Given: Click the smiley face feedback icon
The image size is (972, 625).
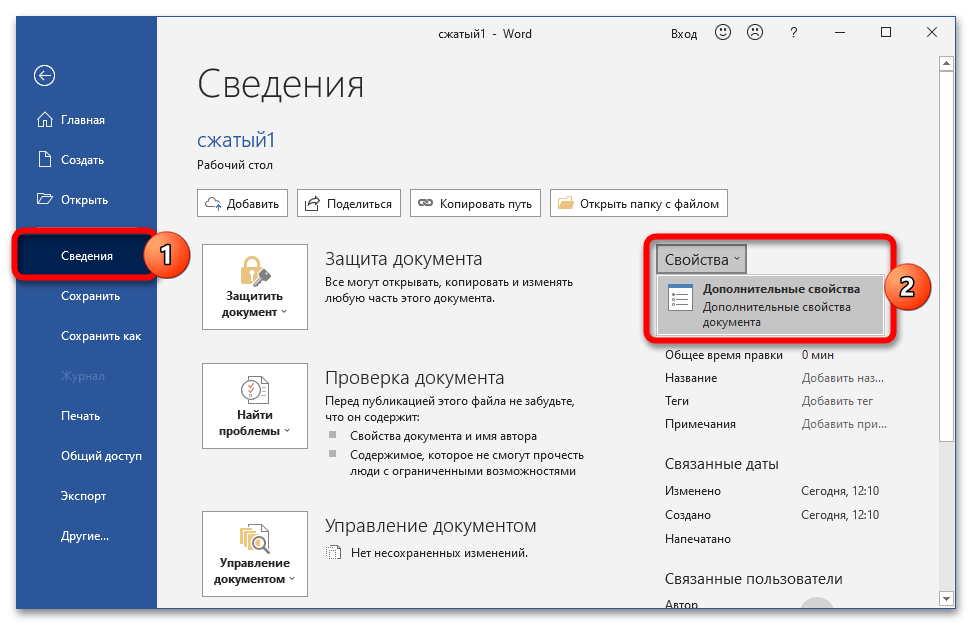Looking at the screenshot, I should click(723, 32).
